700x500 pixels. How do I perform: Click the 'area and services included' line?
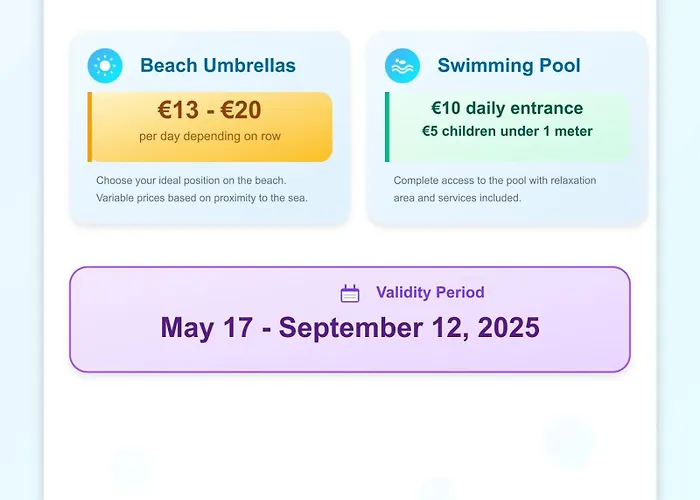457,197
